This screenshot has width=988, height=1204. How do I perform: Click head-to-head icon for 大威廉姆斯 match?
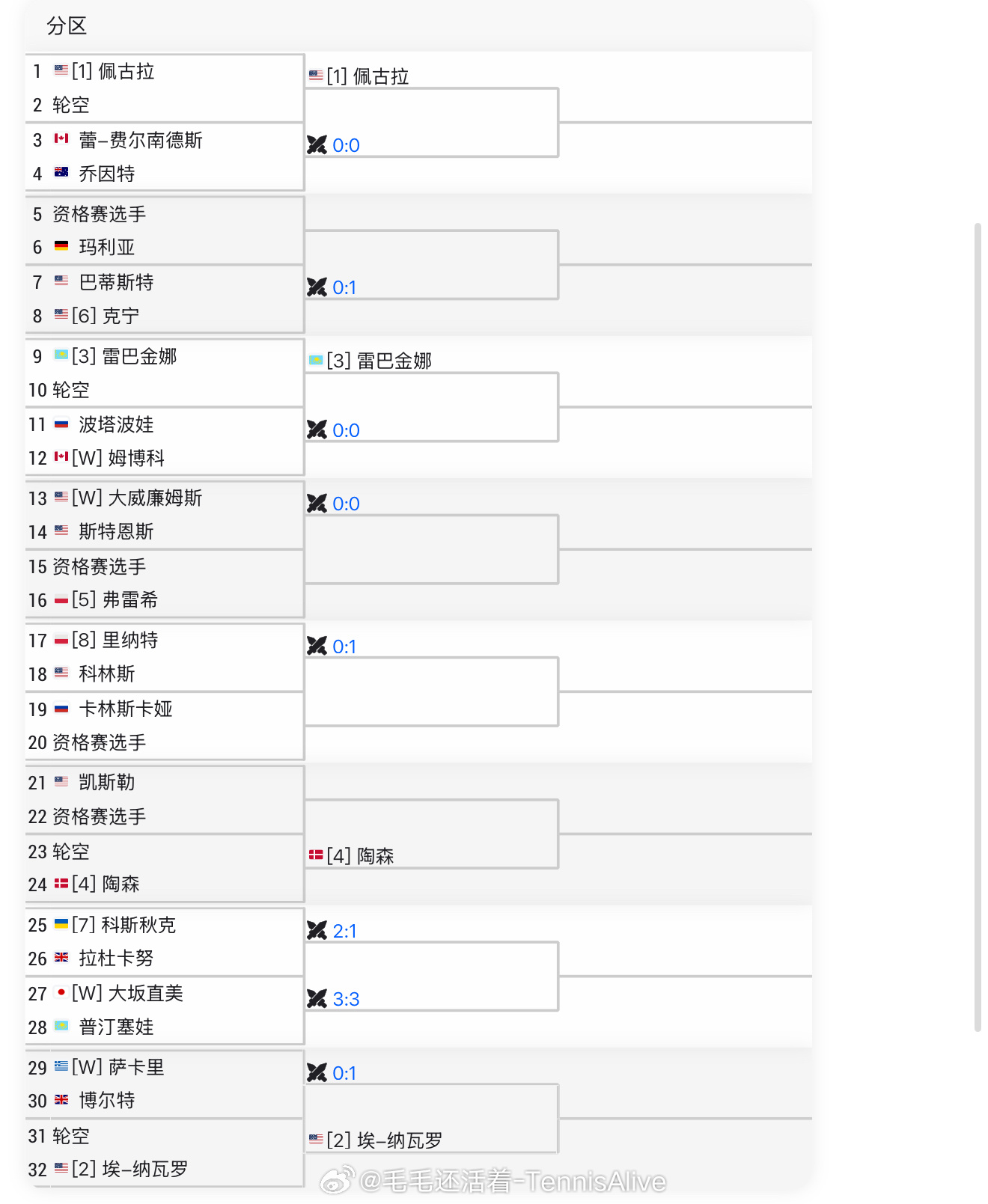[x=317, y=504]
